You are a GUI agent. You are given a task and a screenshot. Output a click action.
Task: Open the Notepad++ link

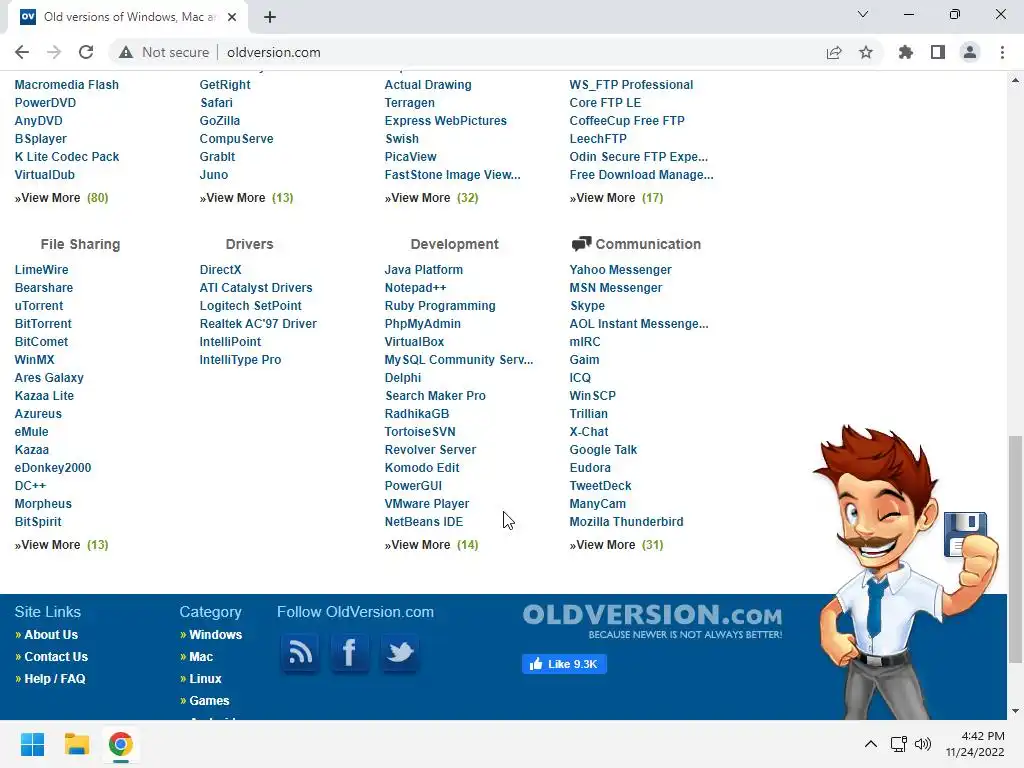coord(415,288)
